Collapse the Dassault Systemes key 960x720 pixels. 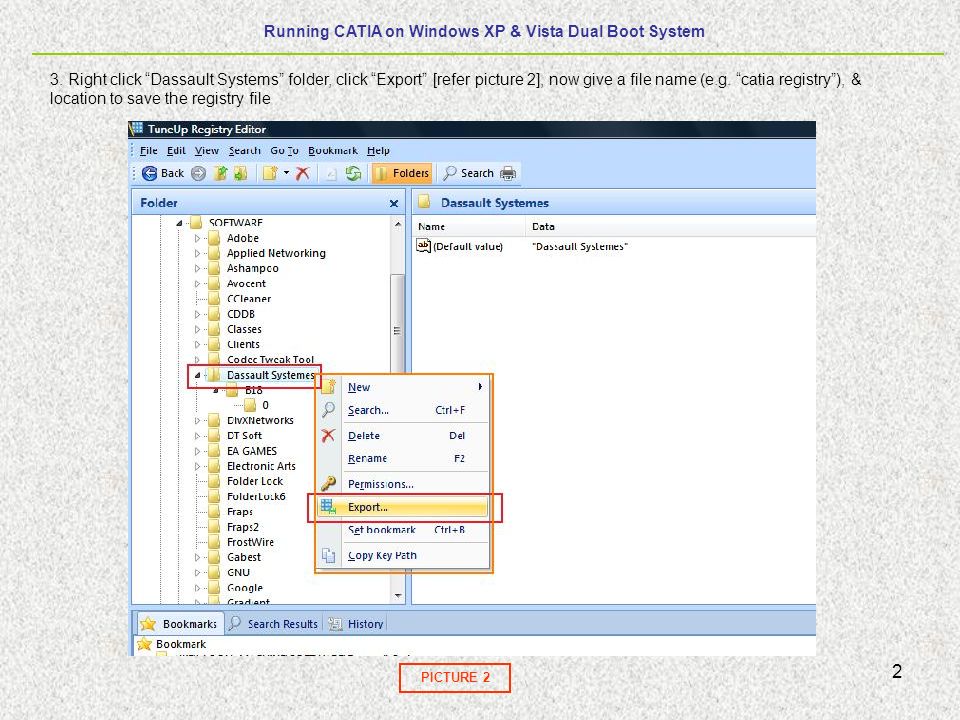(x=197, y=375)
